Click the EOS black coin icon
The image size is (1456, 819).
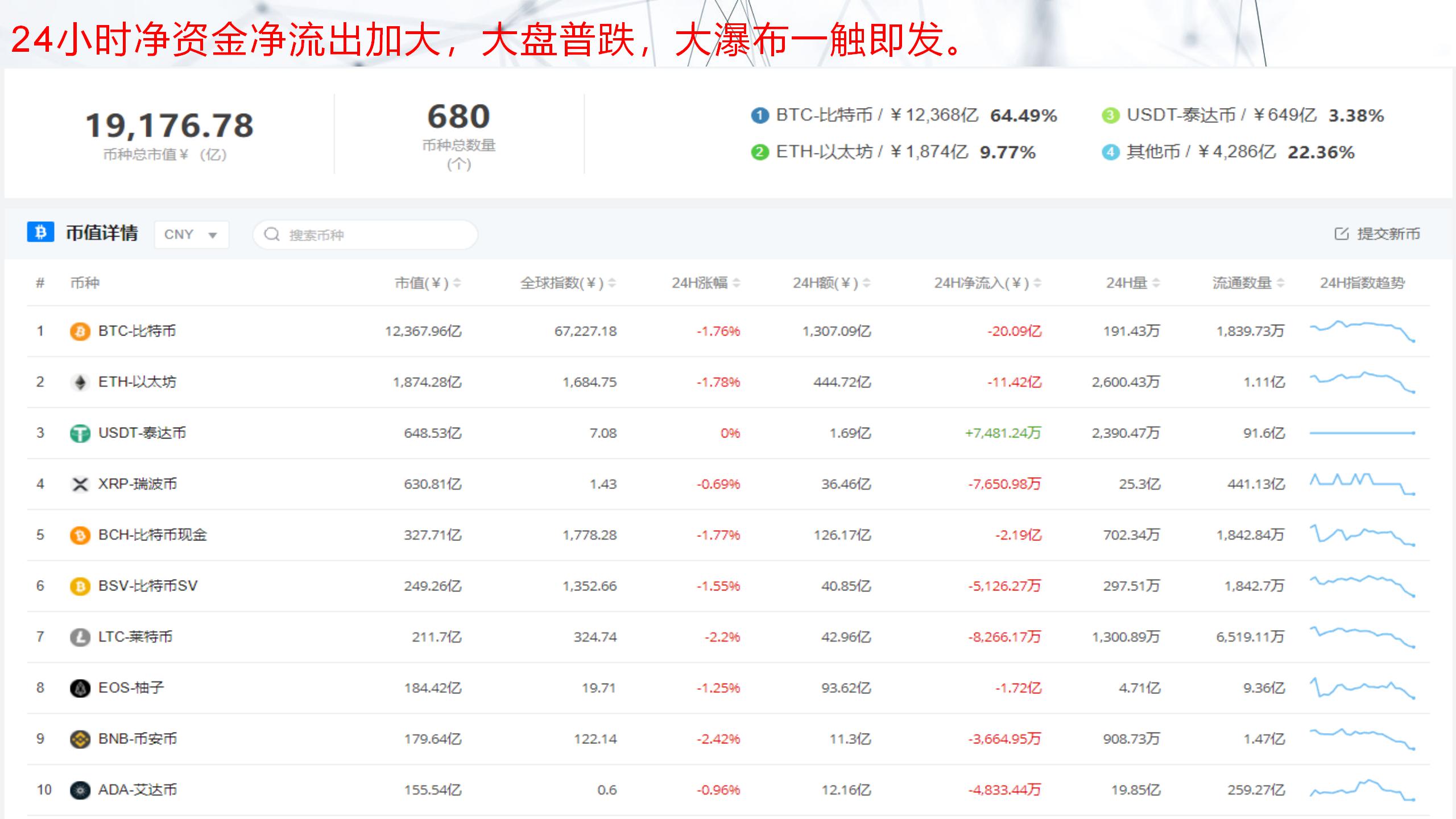80,688
